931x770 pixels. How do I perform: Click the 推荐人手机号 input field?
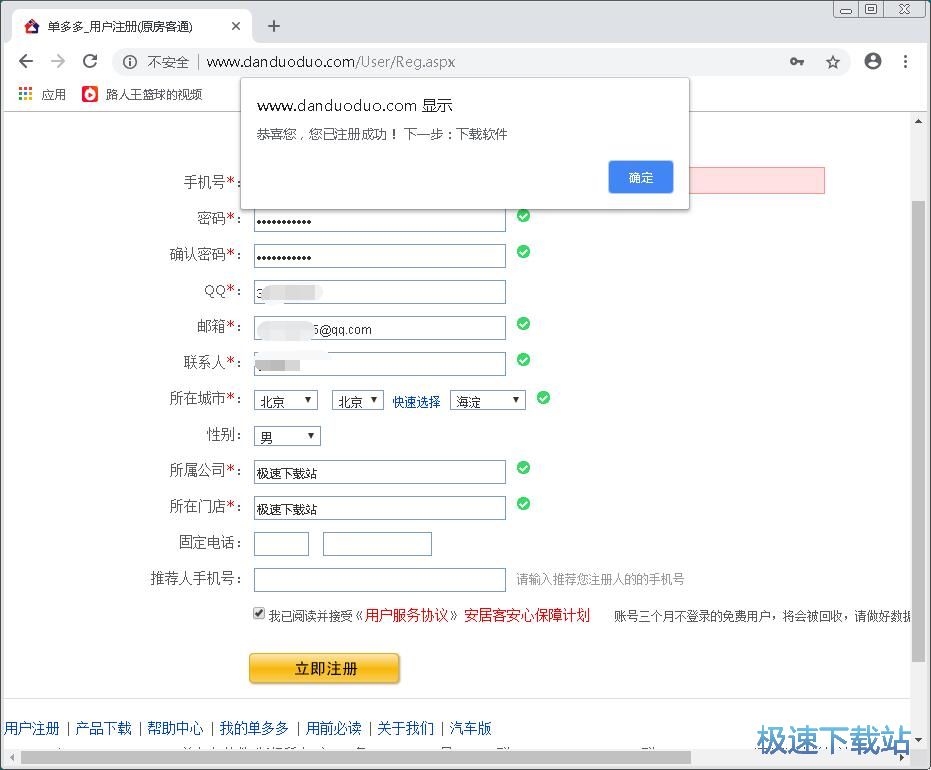(380, 580)
